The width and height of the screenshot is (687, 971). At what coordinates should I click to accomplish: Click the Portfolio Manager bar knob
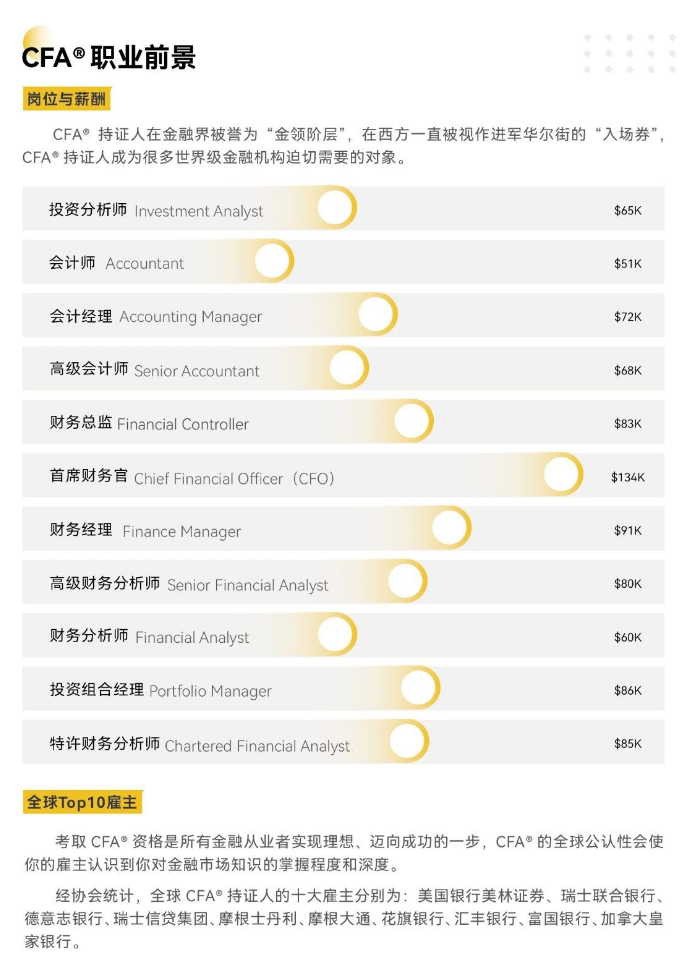[419, 688]
